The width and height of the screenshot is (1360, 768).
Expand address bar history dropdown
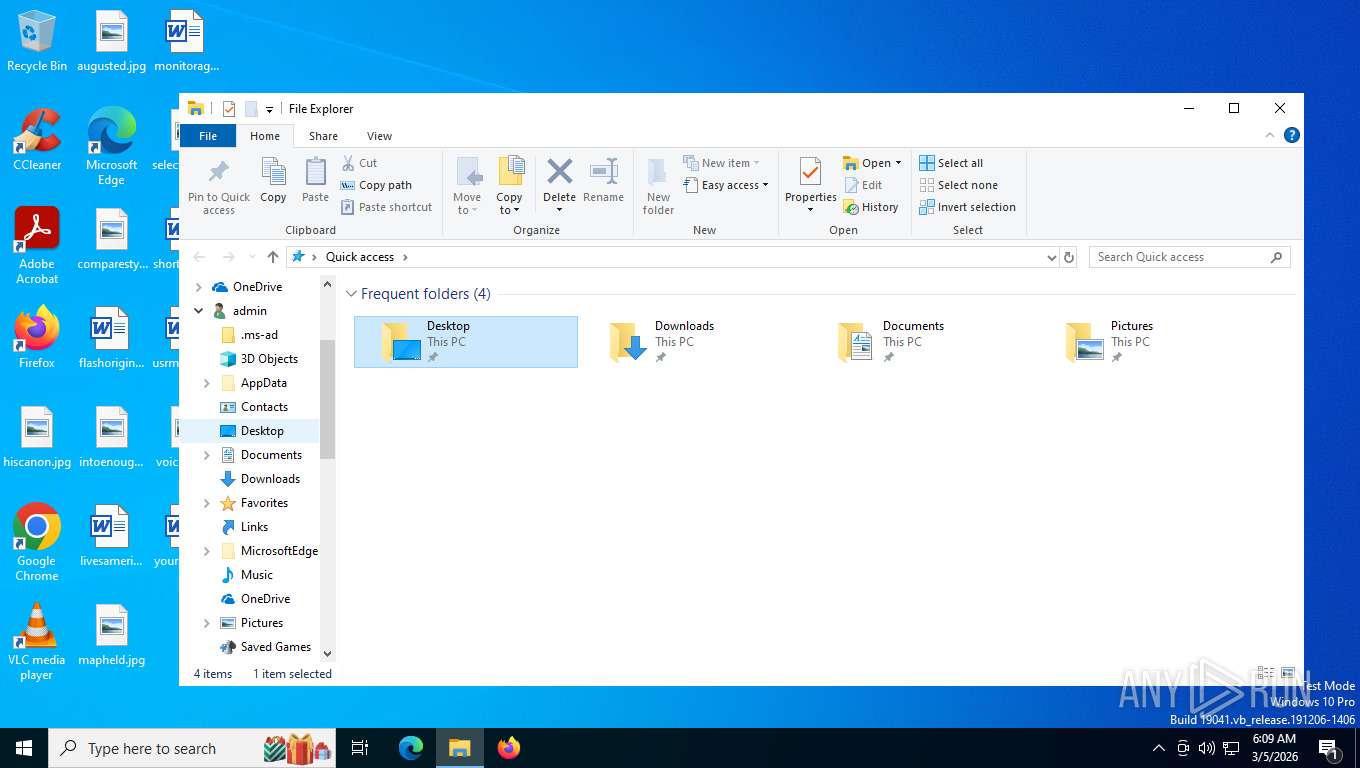coord(1051,257)
